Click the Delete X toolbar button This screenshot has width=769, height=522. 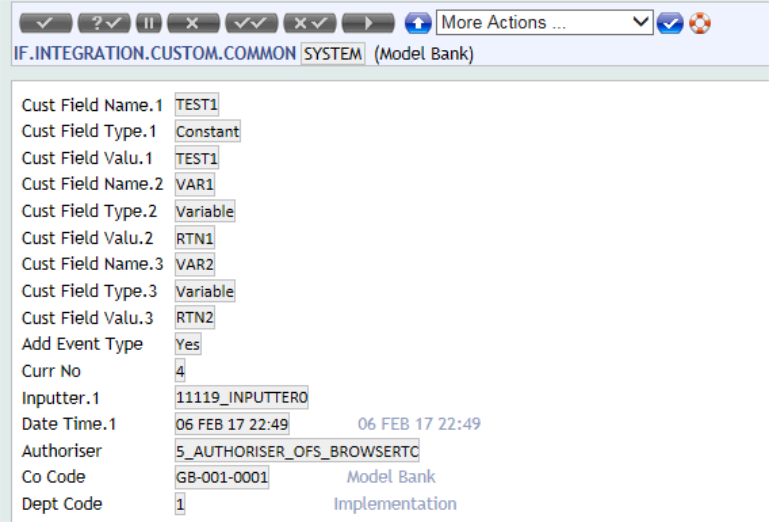point(193,23)
